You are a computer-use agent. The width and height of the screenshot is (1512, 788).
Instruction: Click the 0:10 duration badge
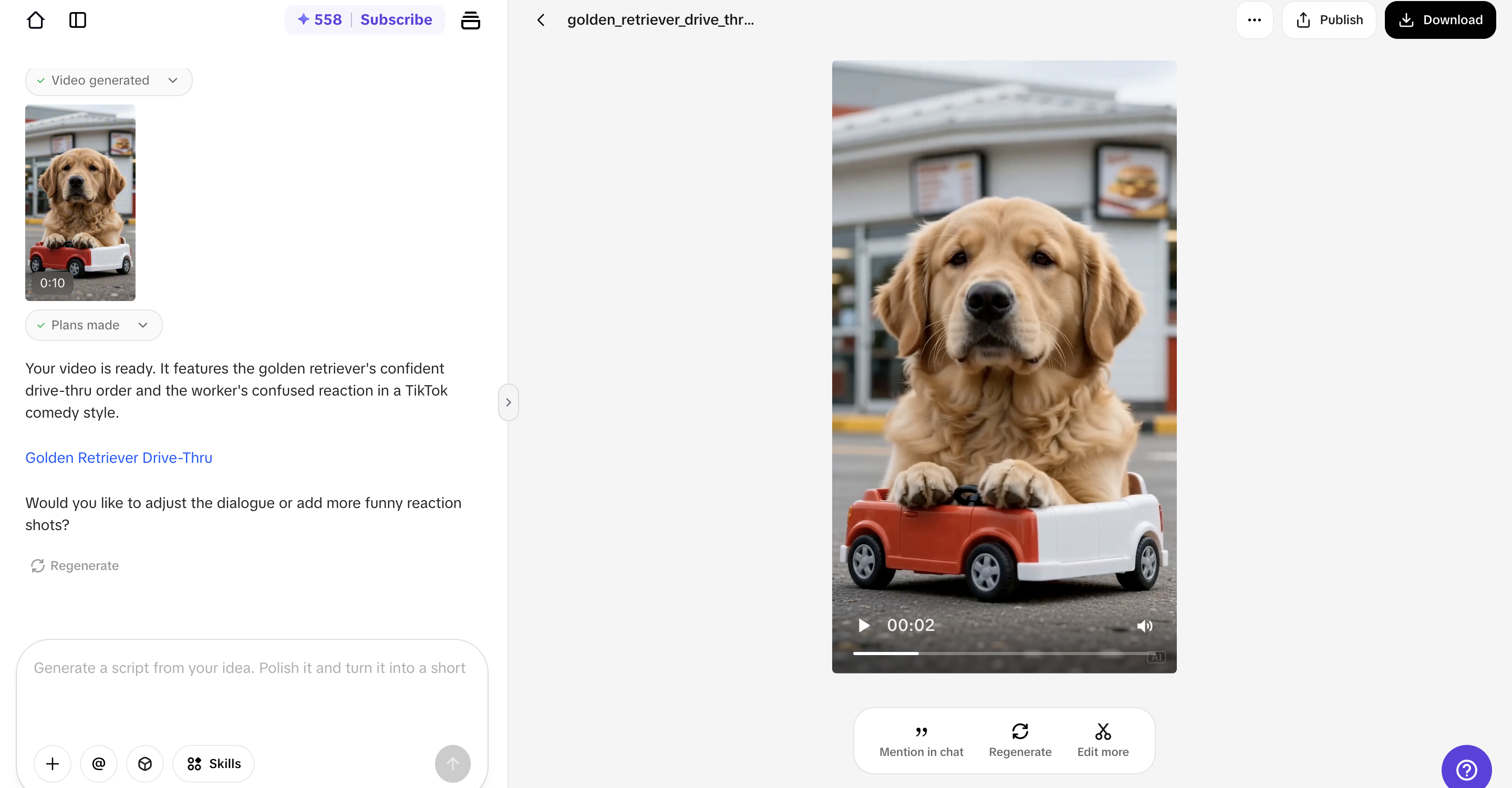tap(52, 283)
